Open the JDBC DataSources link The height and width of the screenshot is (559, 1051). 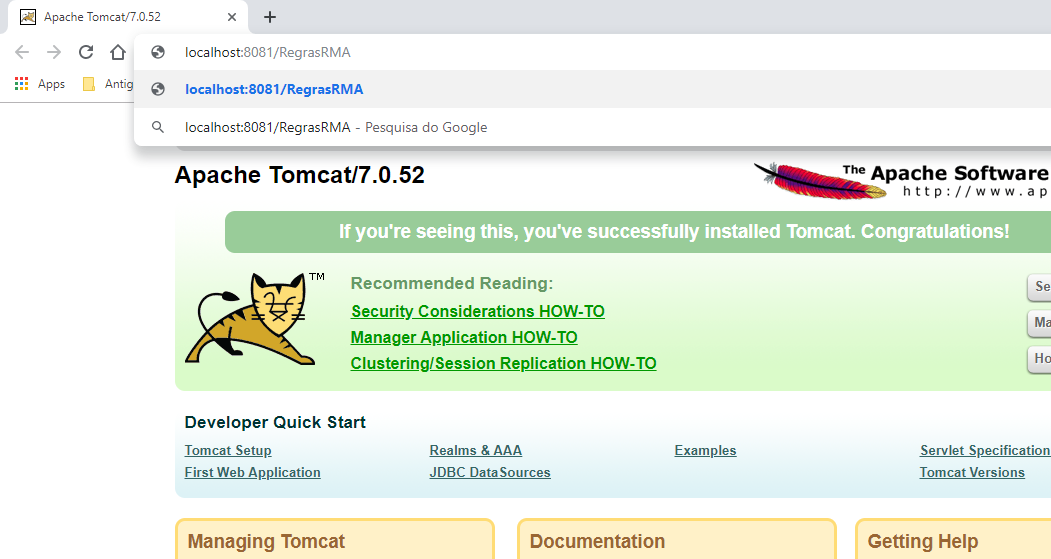tap(490, 473)
